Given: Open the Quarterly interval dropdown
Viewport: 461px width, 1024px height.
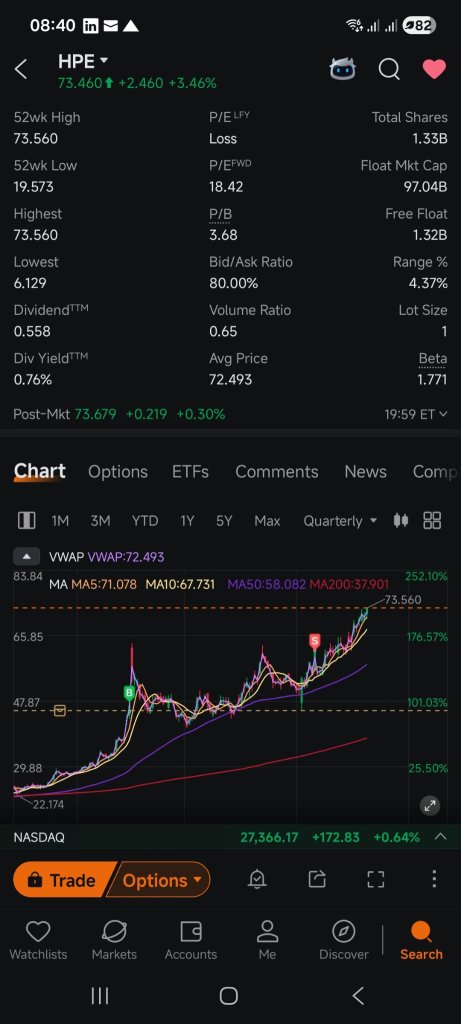Looking at the screenshot, I should 340,520.
